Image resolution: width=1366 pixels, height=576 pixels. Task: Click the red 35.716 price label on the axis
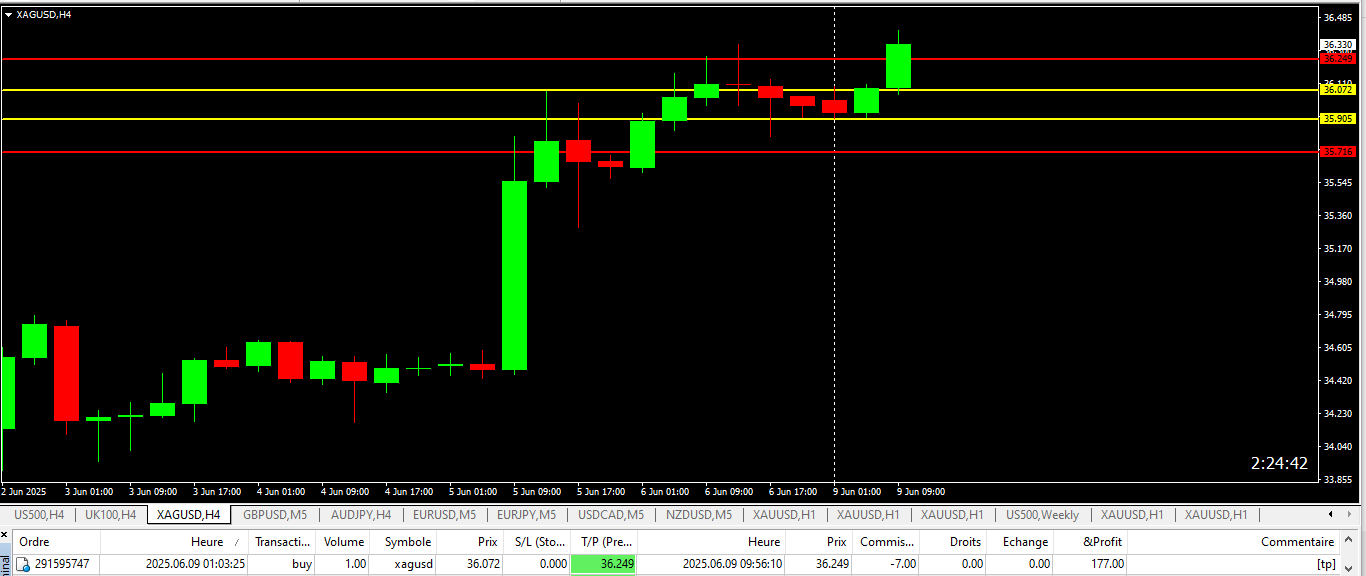tap(1337, 152)
